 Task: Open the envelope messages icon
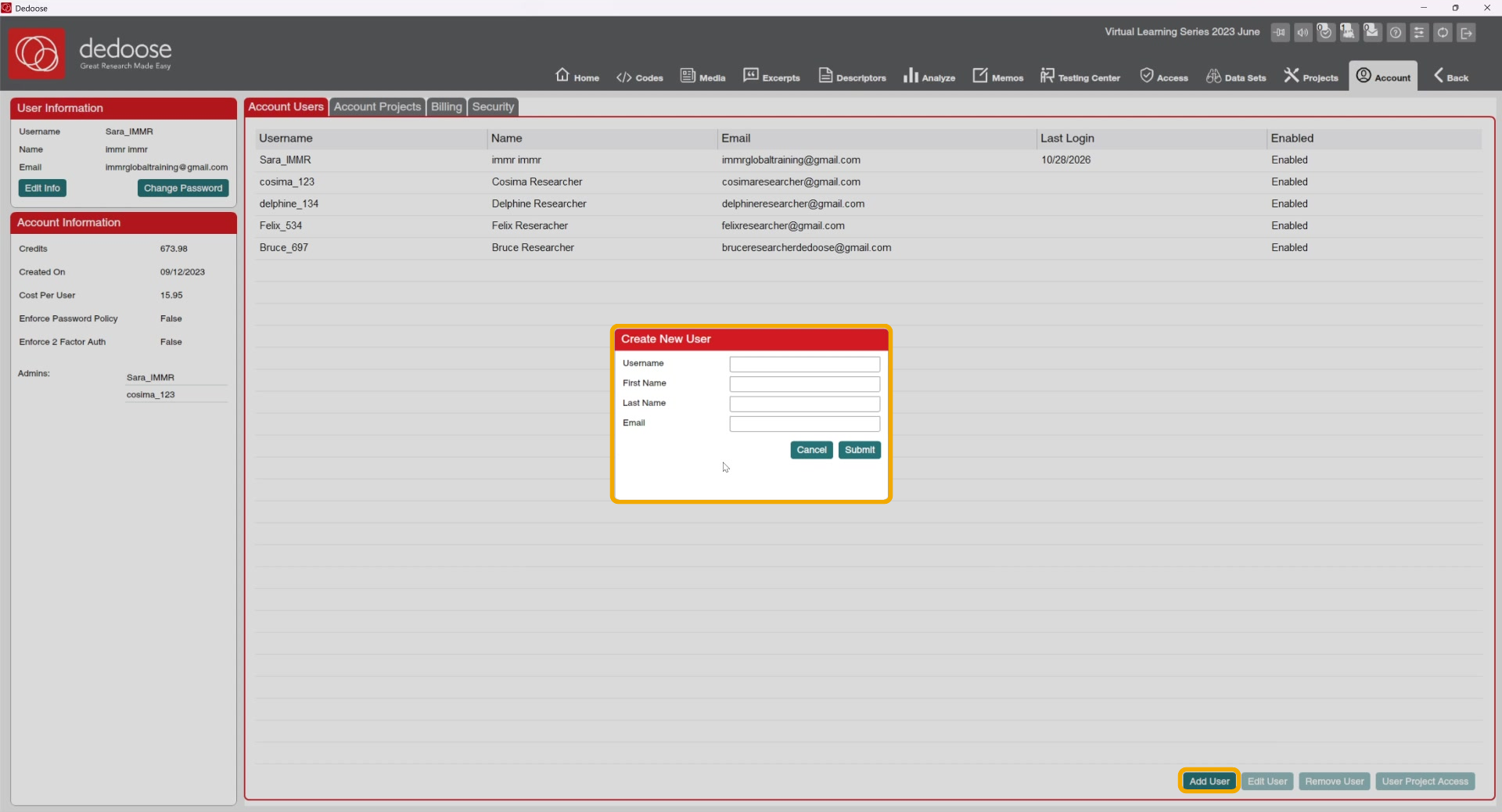1372,32
